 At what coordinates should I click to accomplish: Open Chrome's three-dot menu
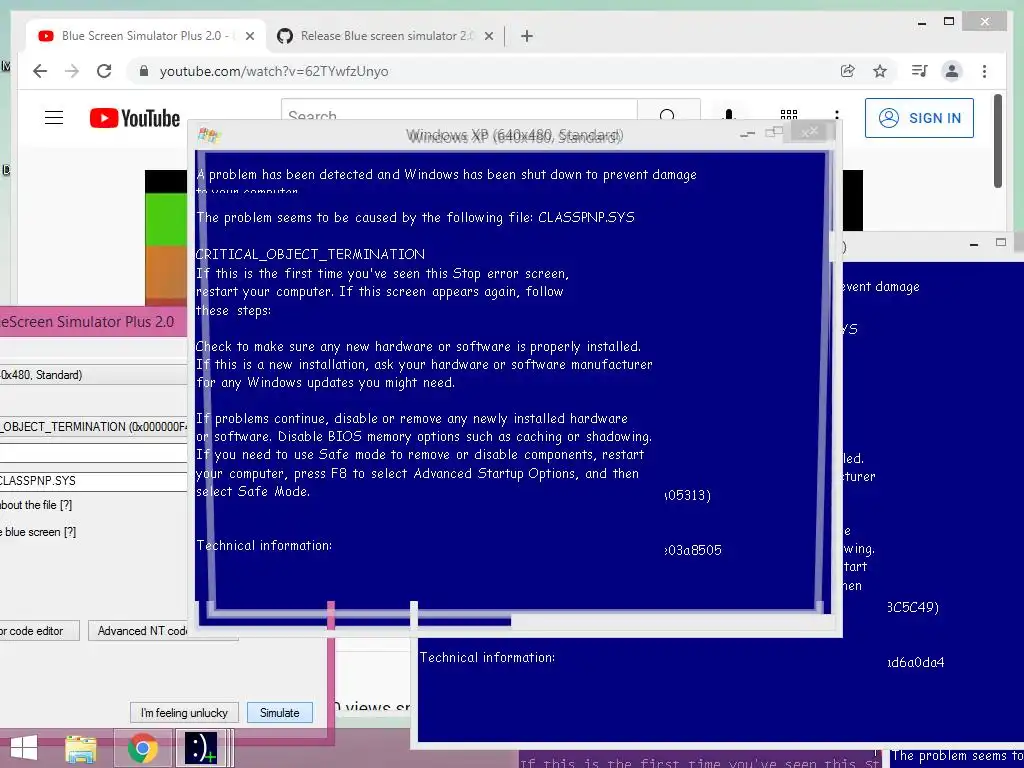point(984,71)
